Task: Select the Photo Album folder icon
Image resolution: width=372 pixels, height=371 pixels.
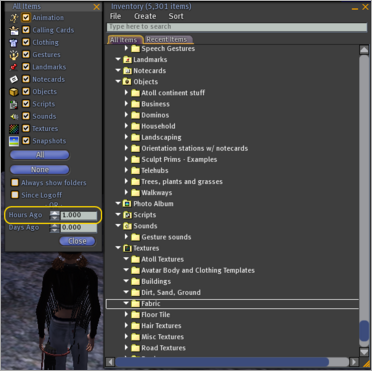Action: tap(127, 204)
